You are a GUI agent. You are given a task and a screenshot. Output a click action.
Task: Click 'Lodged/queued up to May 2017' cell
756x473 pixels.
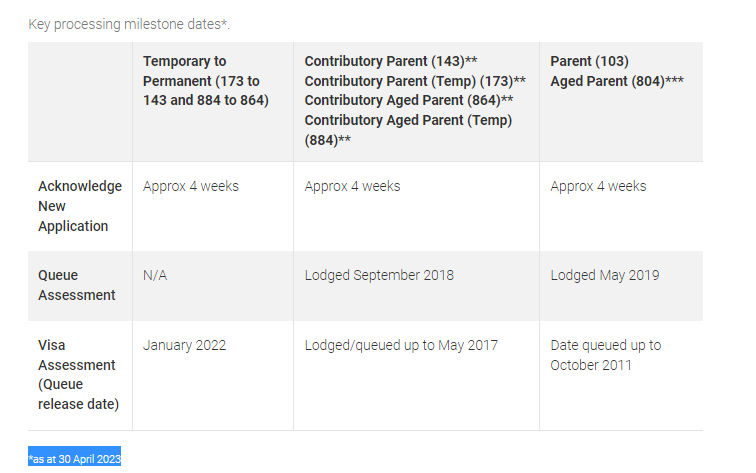pos(401,345)
